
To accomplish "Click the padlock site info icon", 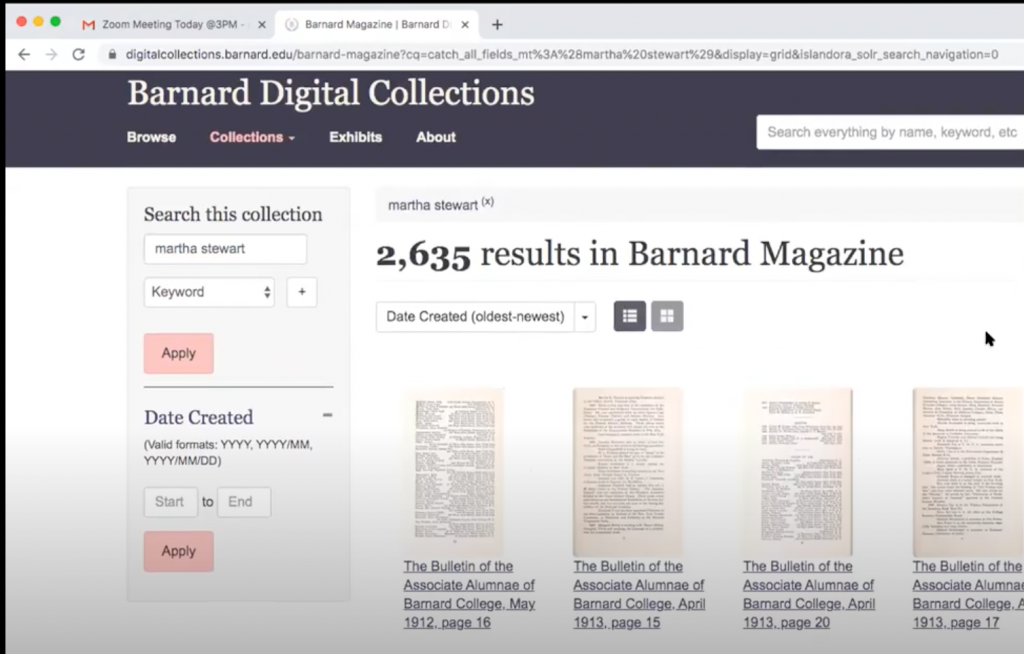I will [x=112, y=54].
